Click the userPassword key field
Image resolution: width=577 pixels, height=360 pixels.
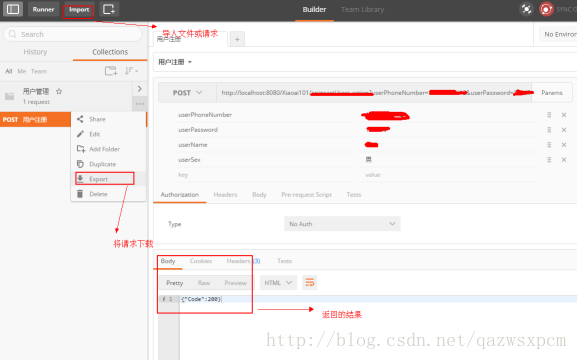pos(263,130)
